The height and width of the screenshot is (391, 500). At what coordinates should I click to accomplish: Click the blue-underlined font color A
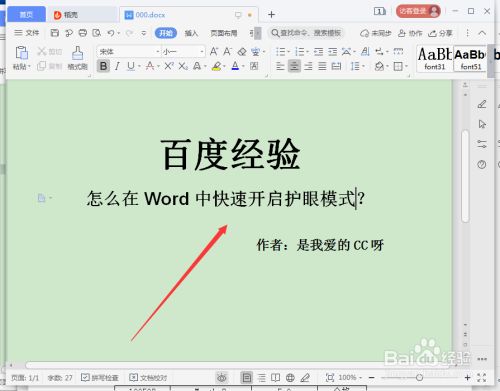pyautogui.click(x=235, y=66)
